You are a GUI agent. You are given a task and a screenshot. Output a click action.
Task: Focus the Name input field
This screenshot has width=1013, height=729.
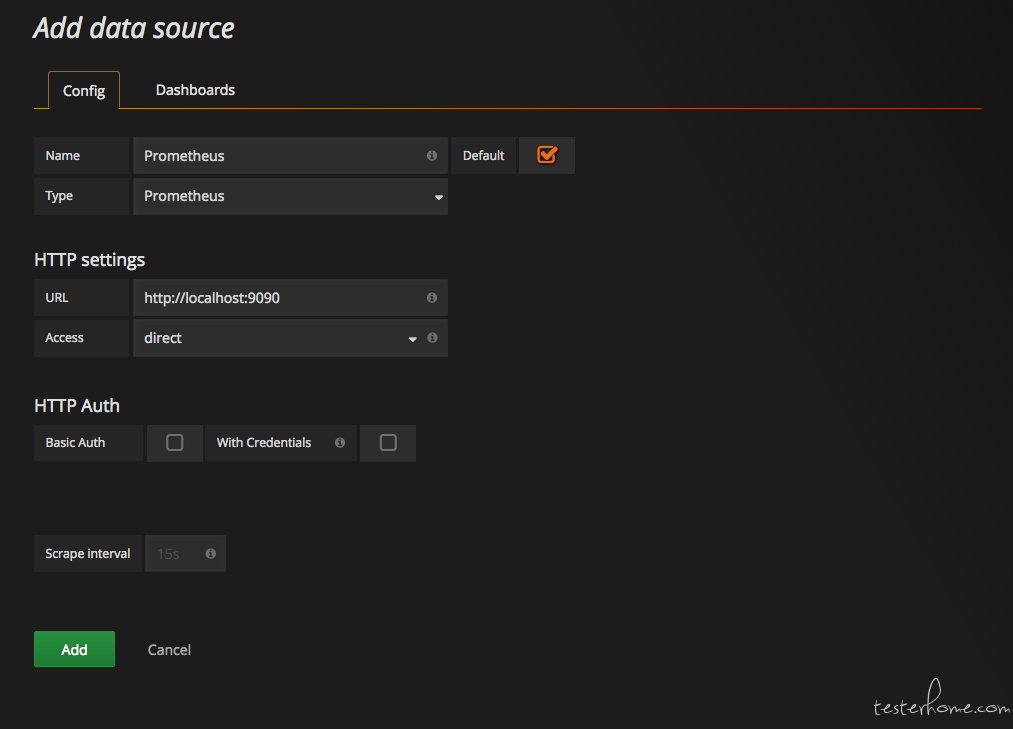[290, 156]
